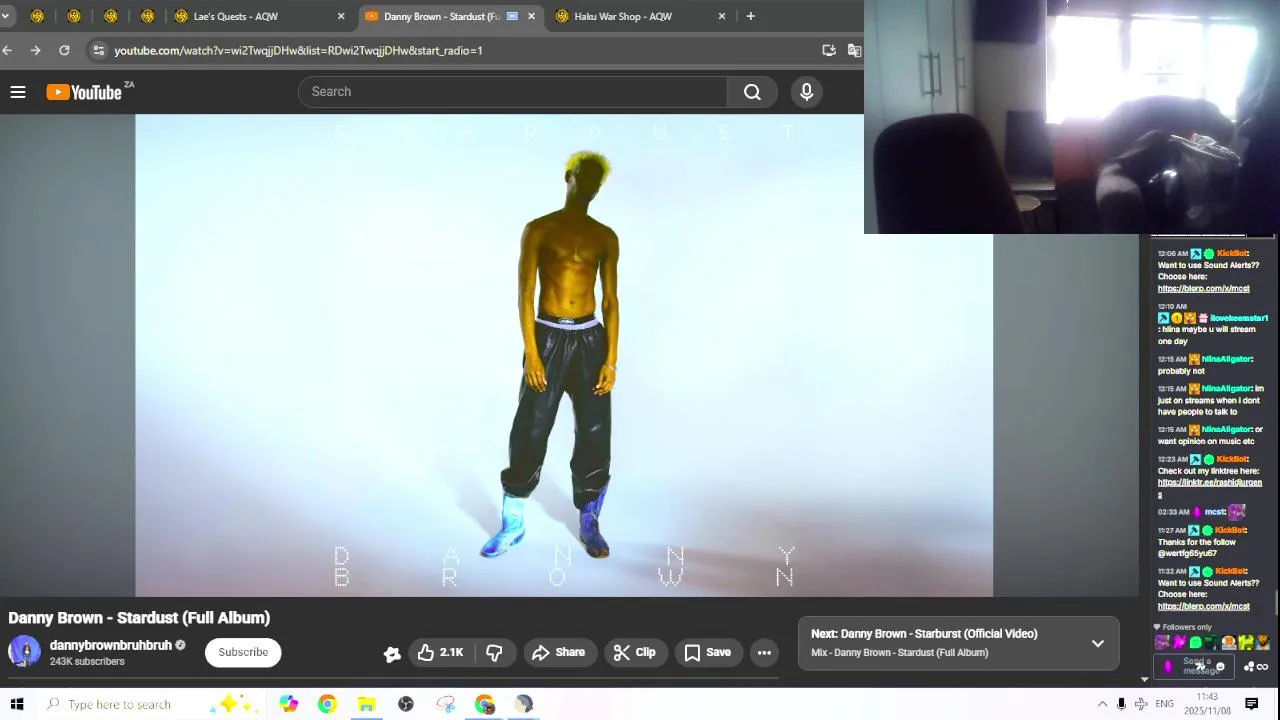Click the infinity icon beside chat input
1280x720 pixels.
pos(1262,667)
